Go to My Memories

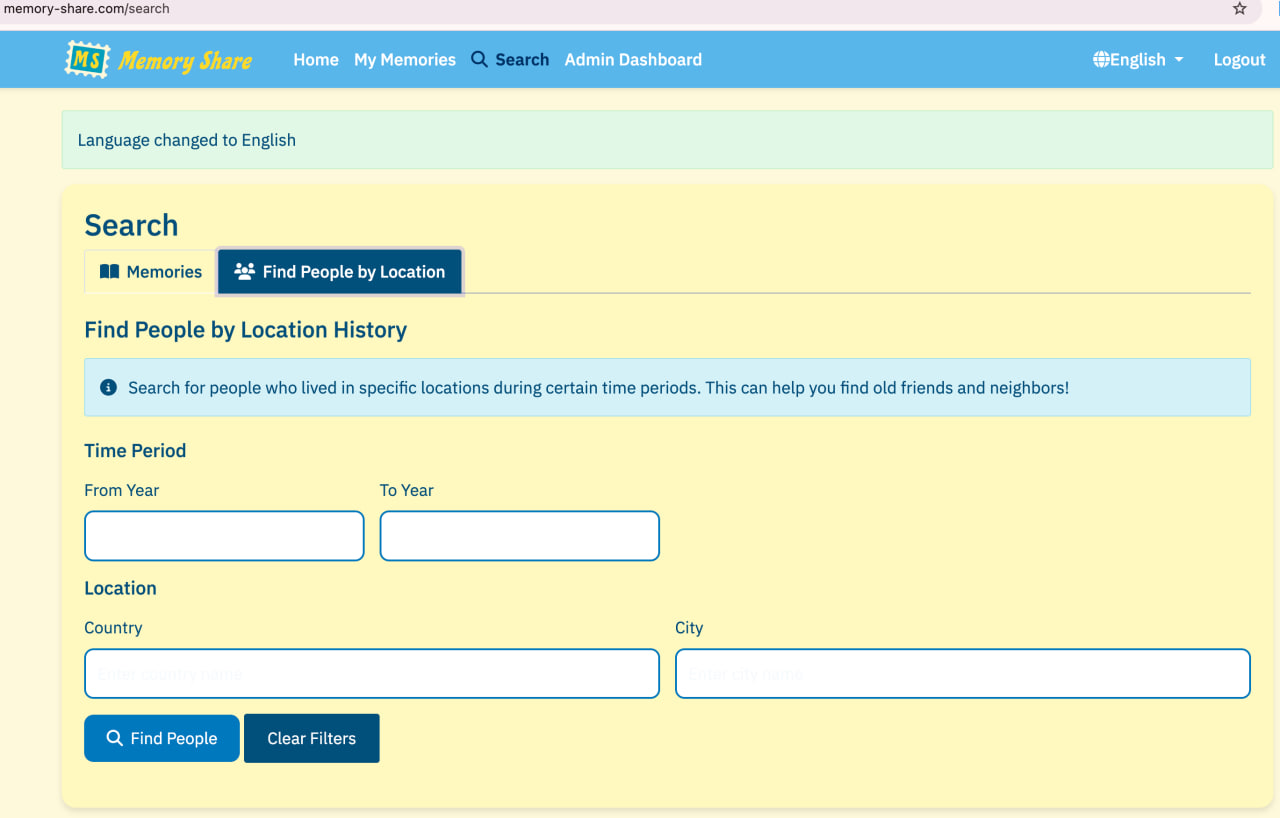click(405, 60)
